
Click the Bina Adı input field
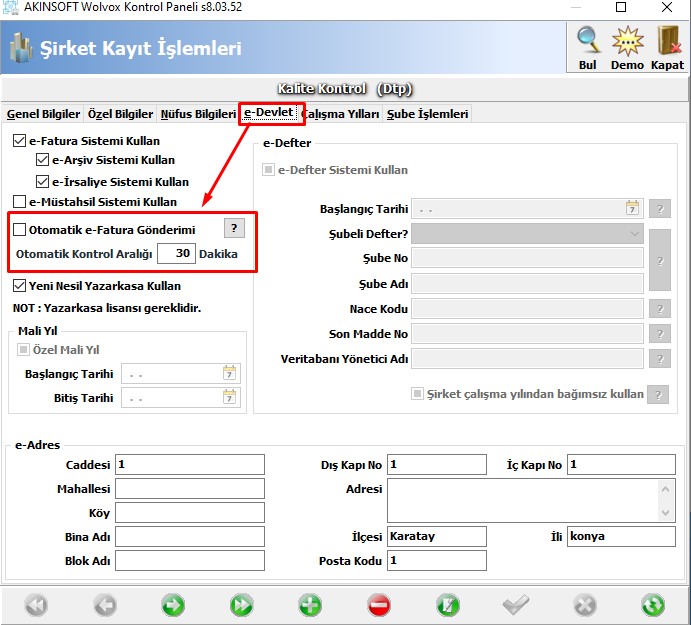pyautogui.click(x=190, y=536)
